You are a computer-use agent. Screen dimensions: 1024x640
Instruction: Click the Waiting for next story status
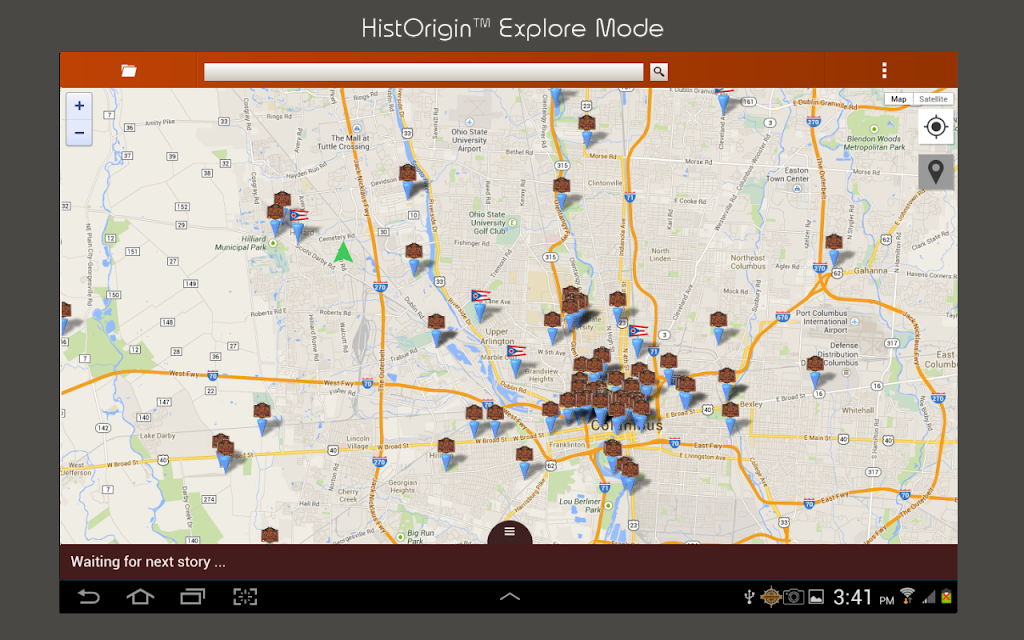click(x=148, y=562)
